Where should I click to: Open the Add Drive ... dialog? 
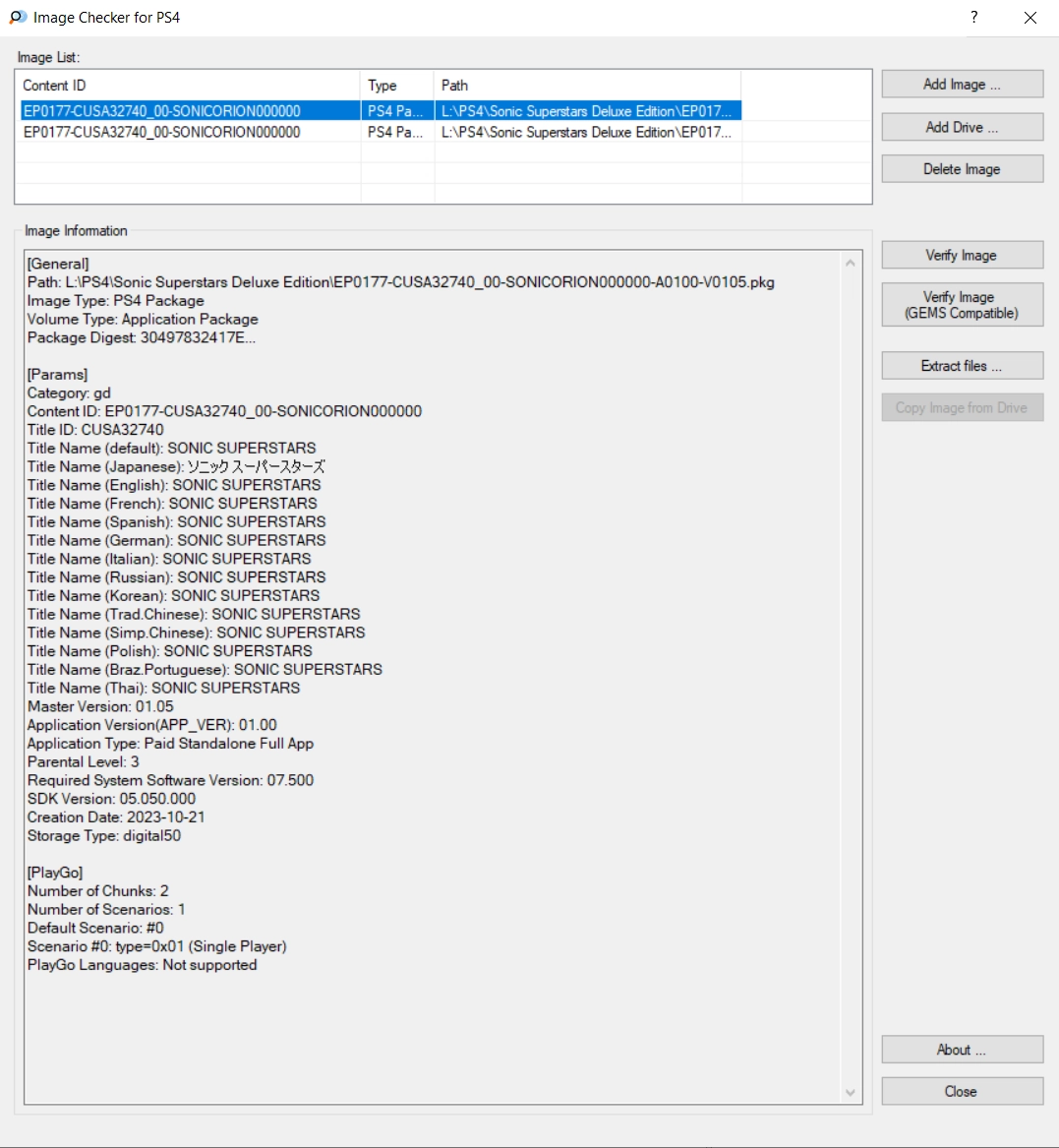(x=962, y=127)
